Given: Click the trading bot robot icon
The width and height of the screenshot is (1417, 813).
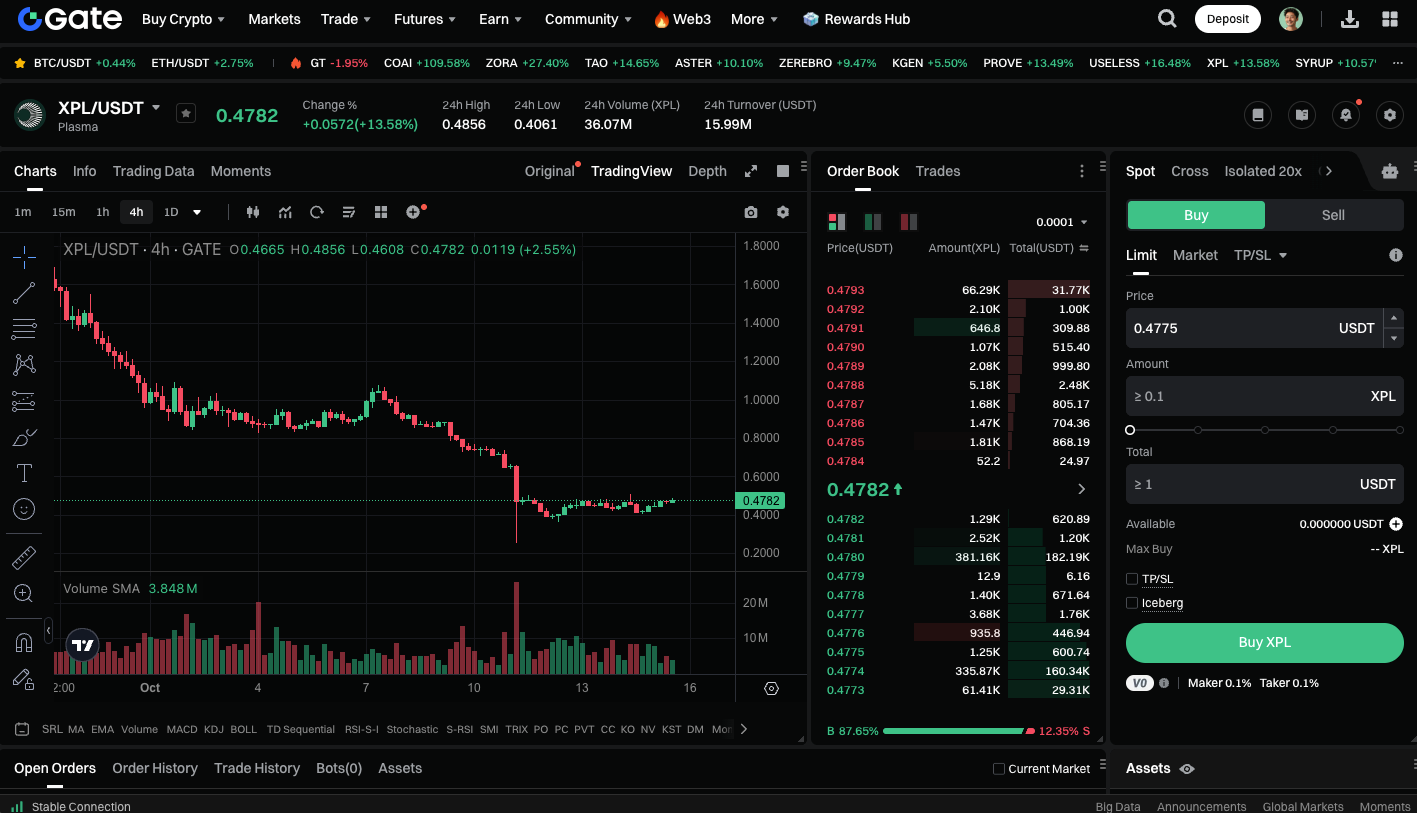Looking at the screenshot, I should pos(1389,171).
